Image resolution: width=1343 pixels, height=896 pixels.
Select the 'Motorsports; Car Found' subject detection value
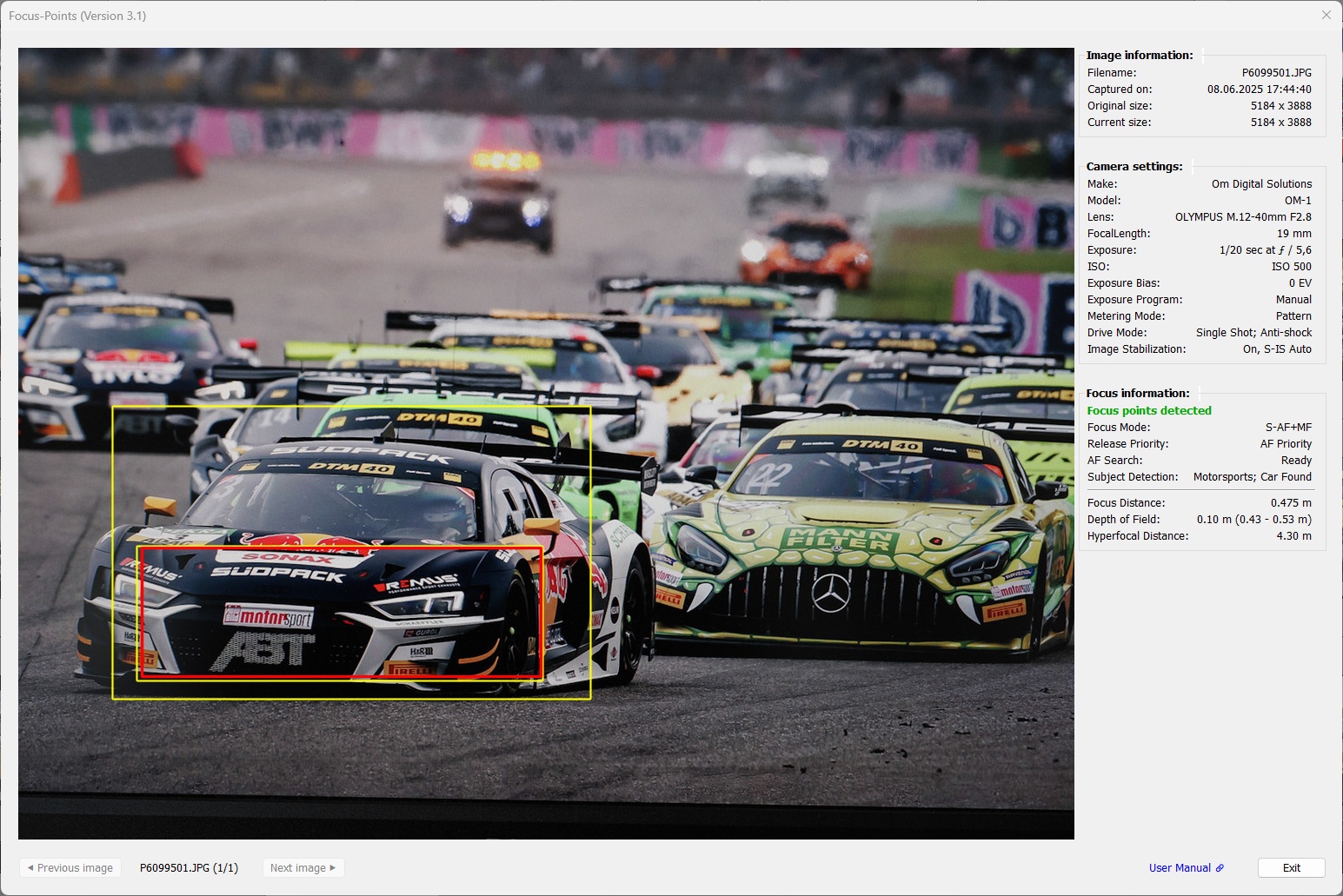click(1252, 477)
